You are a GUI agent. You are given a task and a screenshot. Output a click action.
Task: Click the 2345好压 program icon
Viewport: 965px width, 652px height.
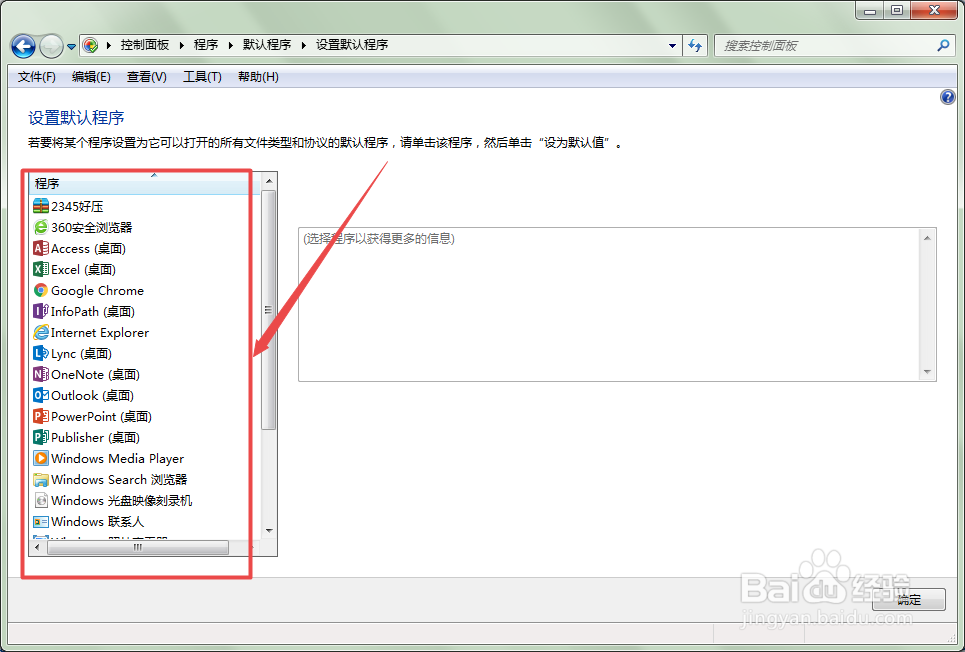click(41, 206)
